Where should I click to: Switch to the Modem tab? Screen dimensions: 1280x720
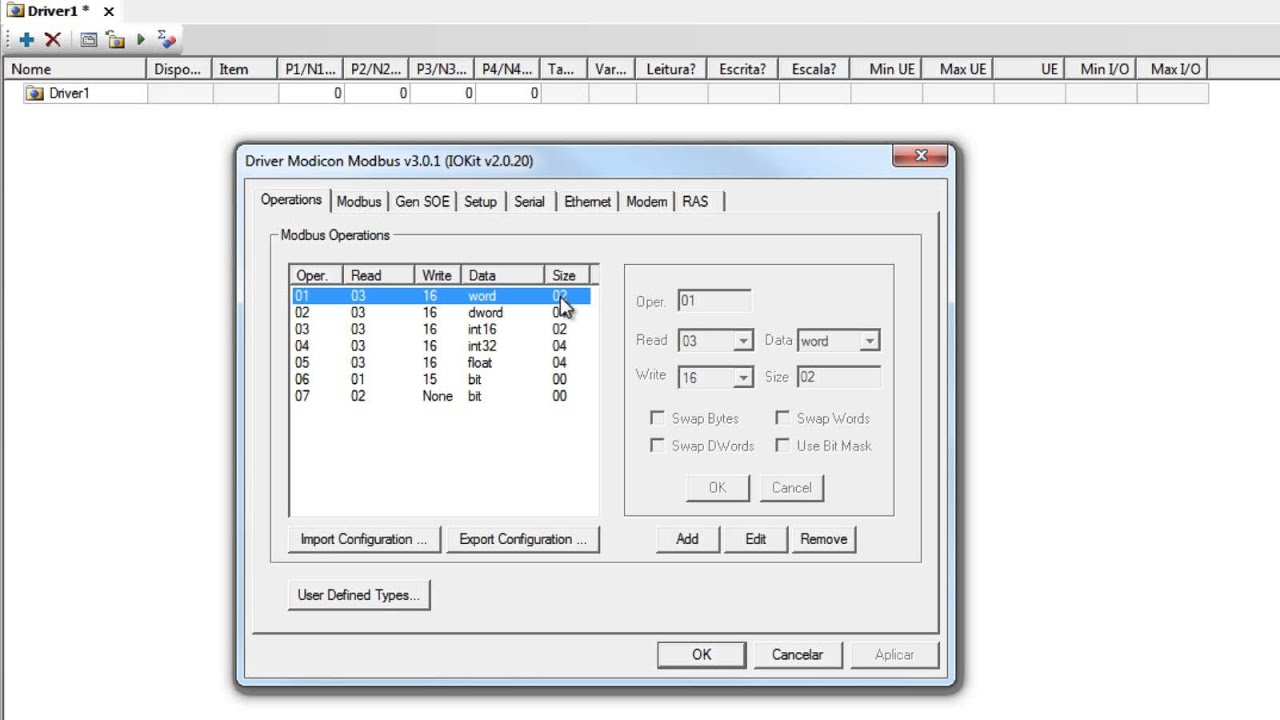pos(646,202)
